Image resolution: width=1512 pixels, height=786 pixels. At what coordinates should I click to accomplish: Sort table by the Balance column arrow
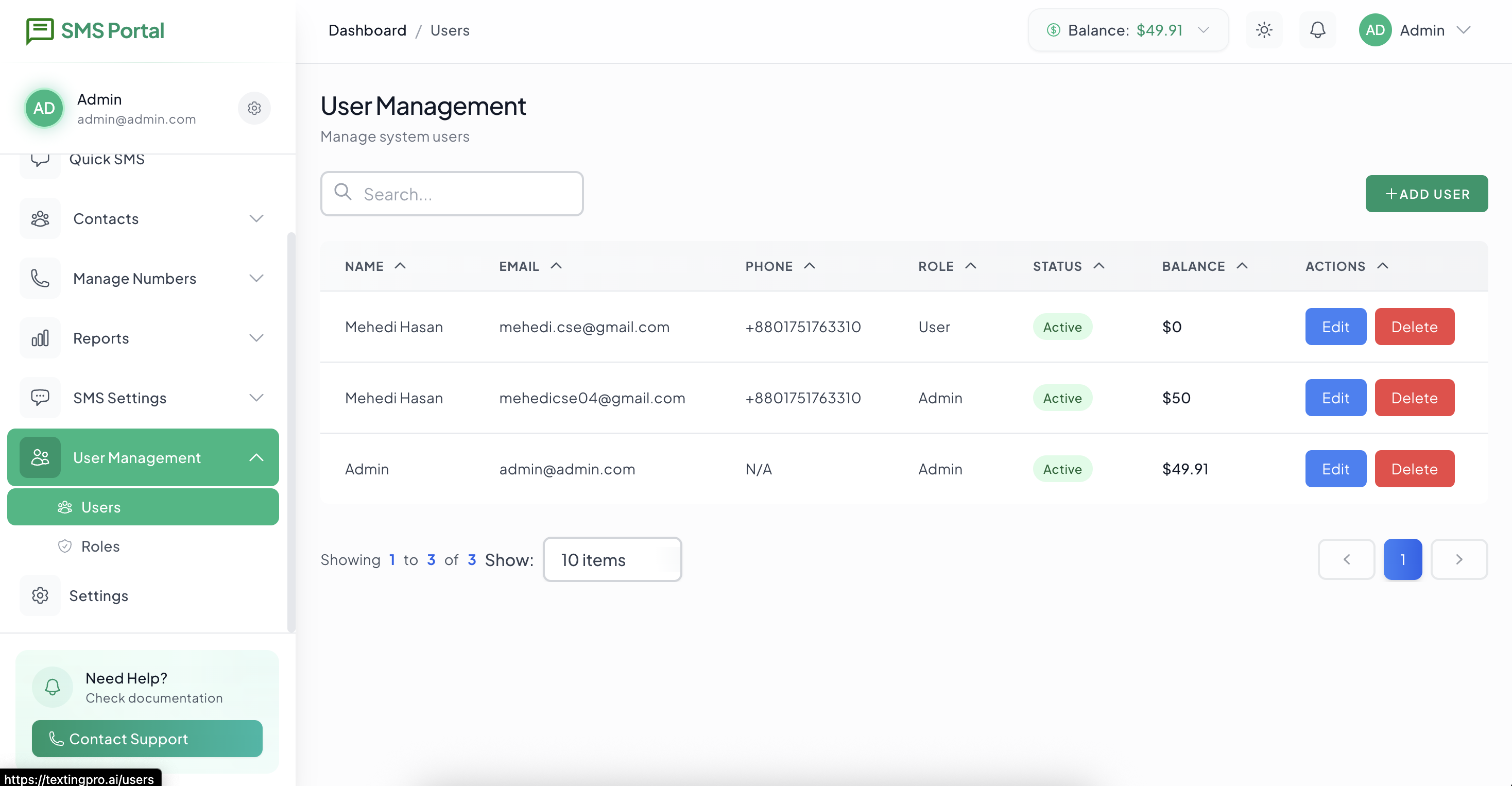tap(1242, 266)
